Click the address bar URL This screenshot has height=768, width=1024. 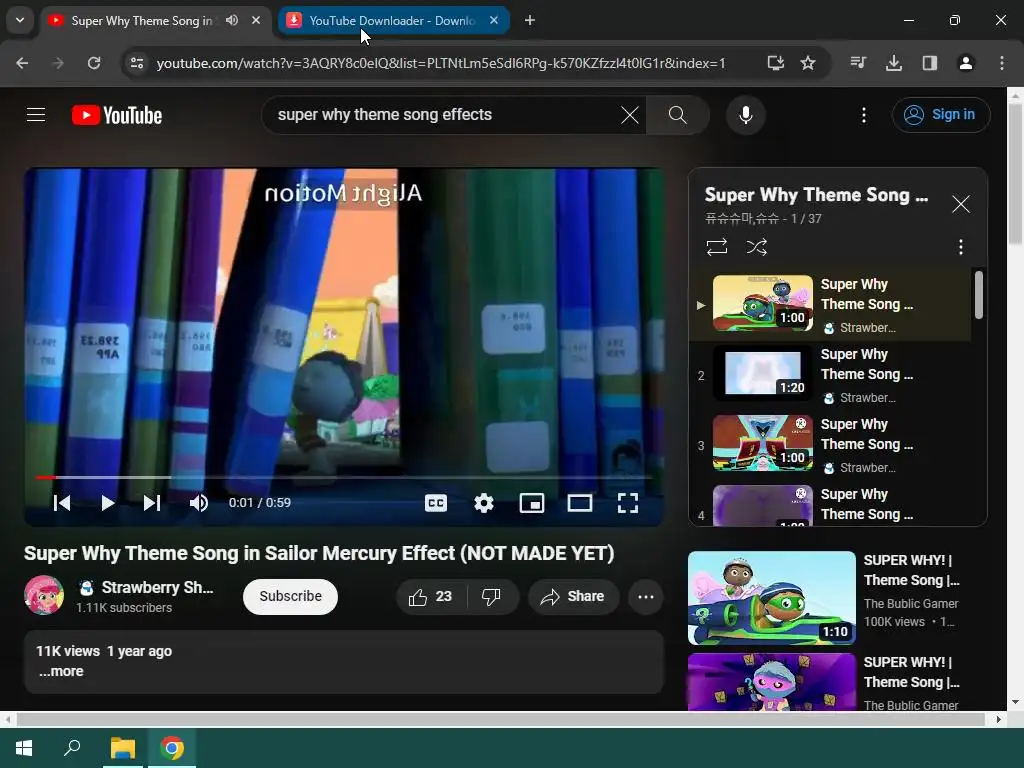coord(441,63)
